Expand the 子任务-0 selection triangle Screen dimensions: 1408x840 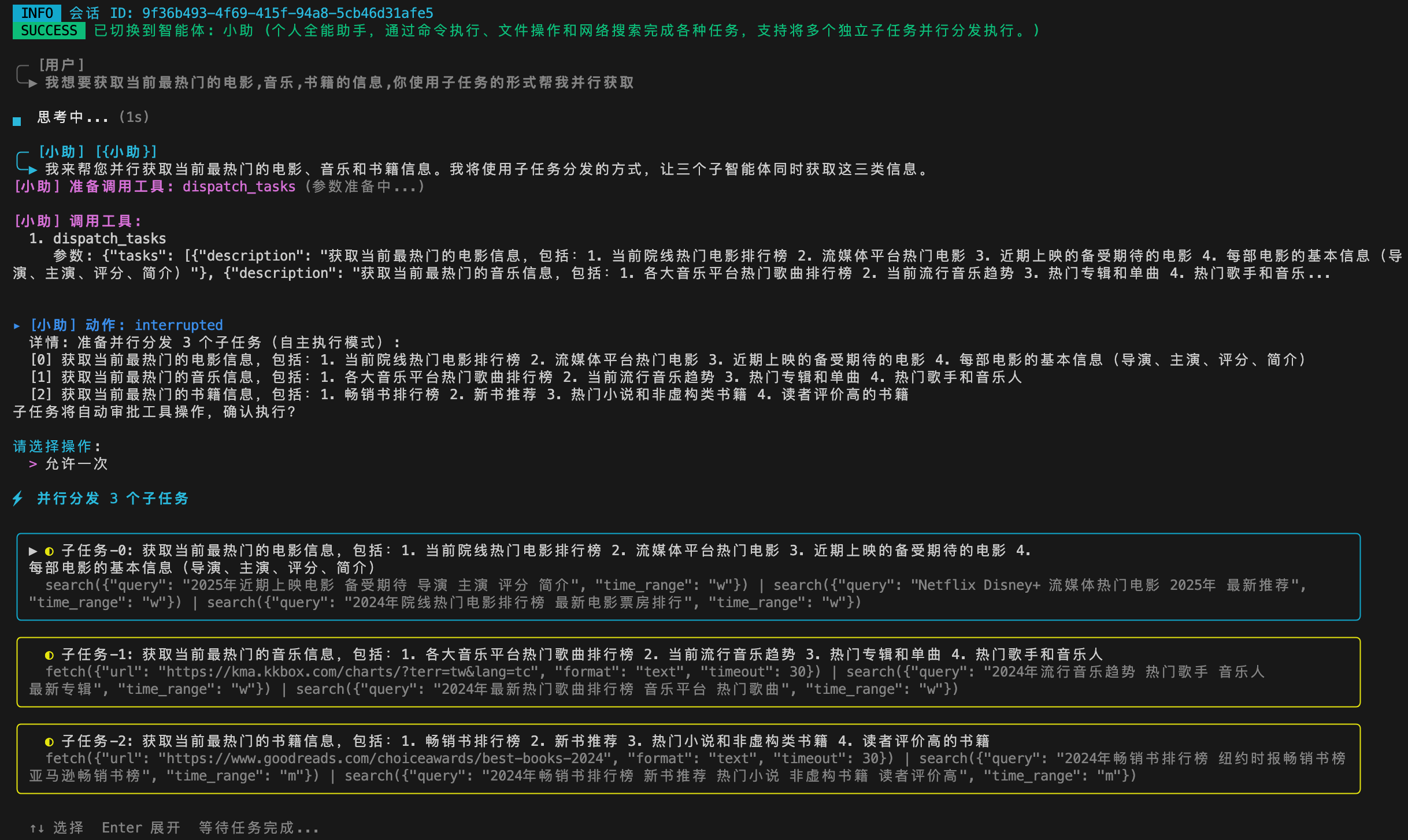33,551
